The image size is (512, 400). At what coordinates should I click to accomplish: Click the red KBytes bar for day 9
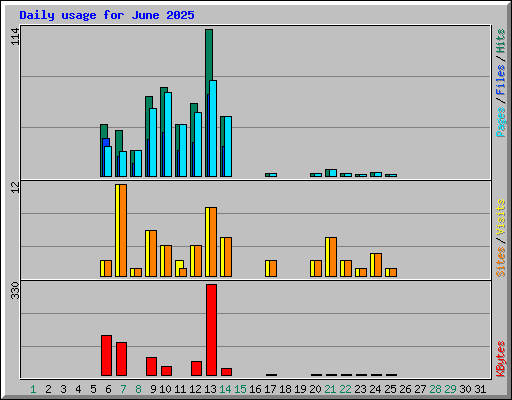pyautogui.click(x=151, y=367)
